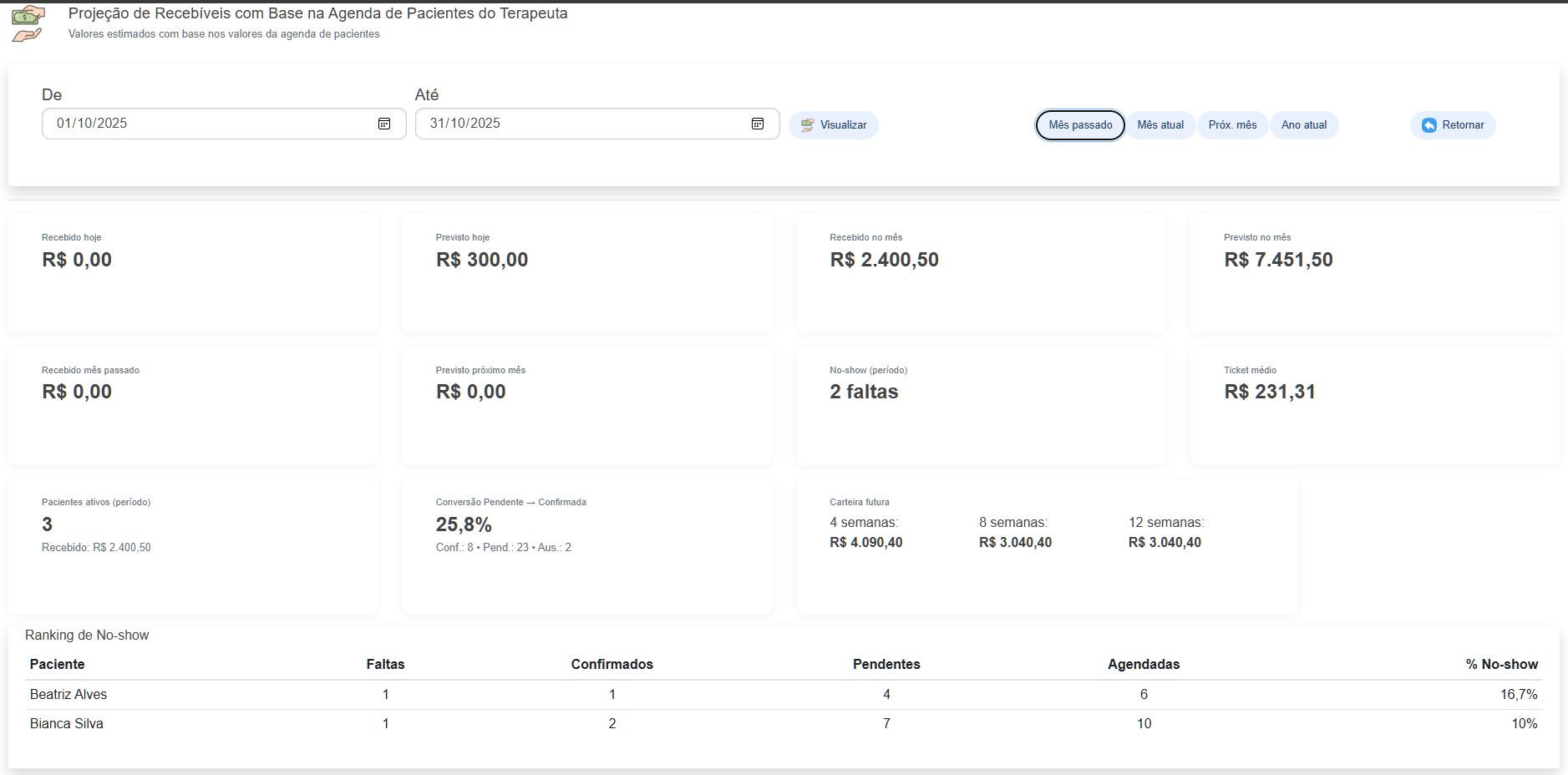The width and height of the screenshot is (1568, 775).
Task: Click the blue back-arrow icon on Retornar
Action: [x=1428, y=124]
